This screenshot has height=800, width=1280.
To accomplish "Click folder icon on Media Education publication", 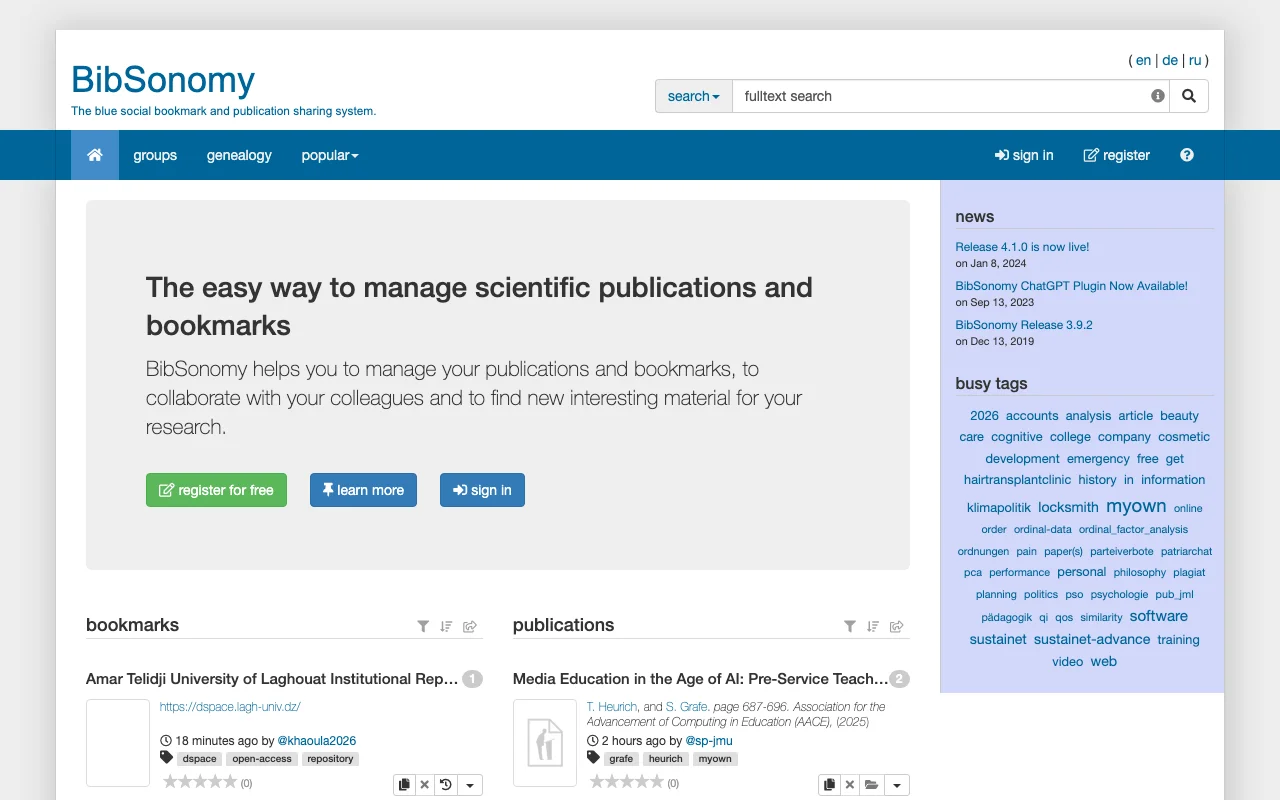I will (x=872, y=785).
